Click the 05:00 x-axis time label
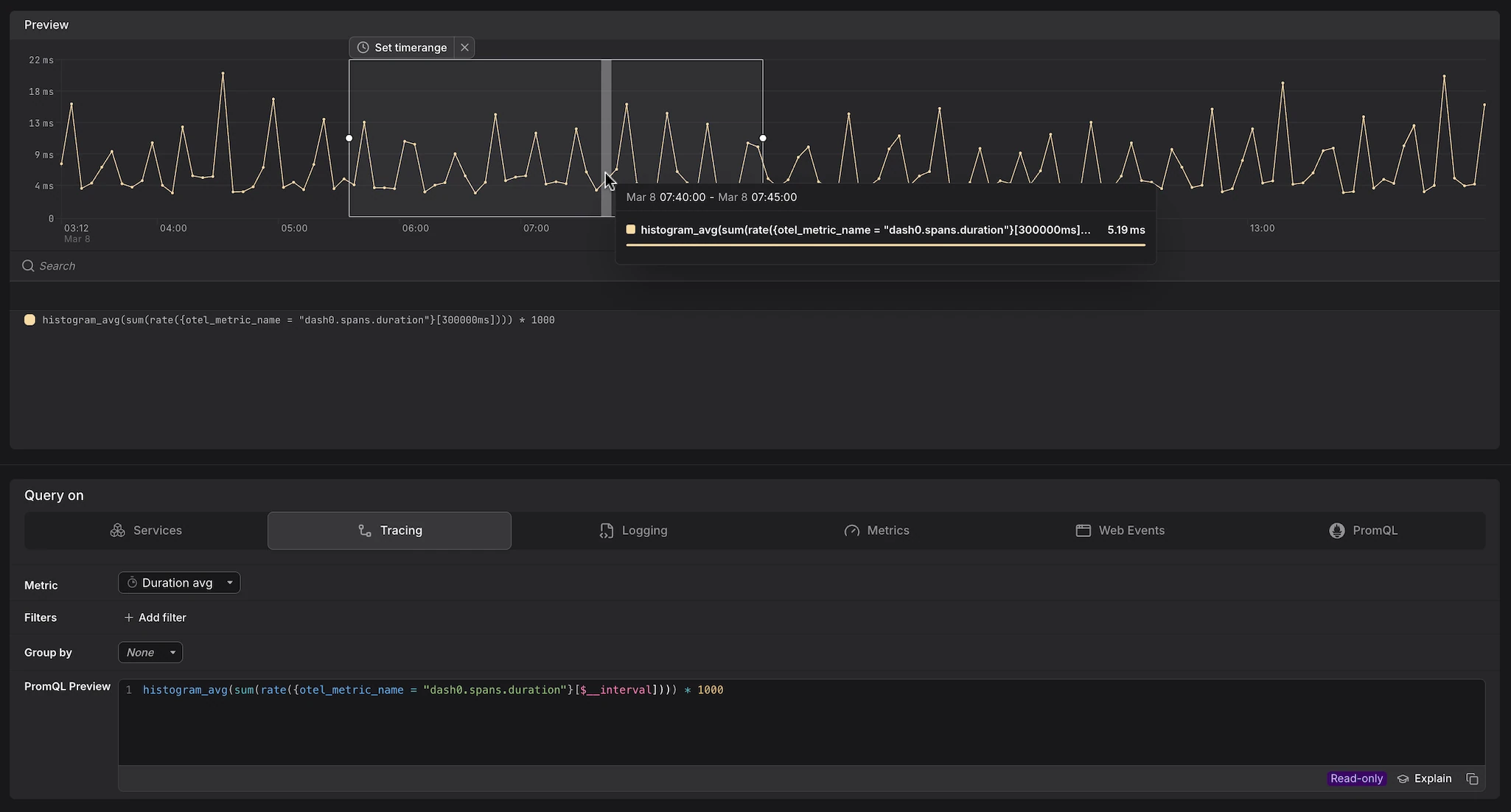 294,228
